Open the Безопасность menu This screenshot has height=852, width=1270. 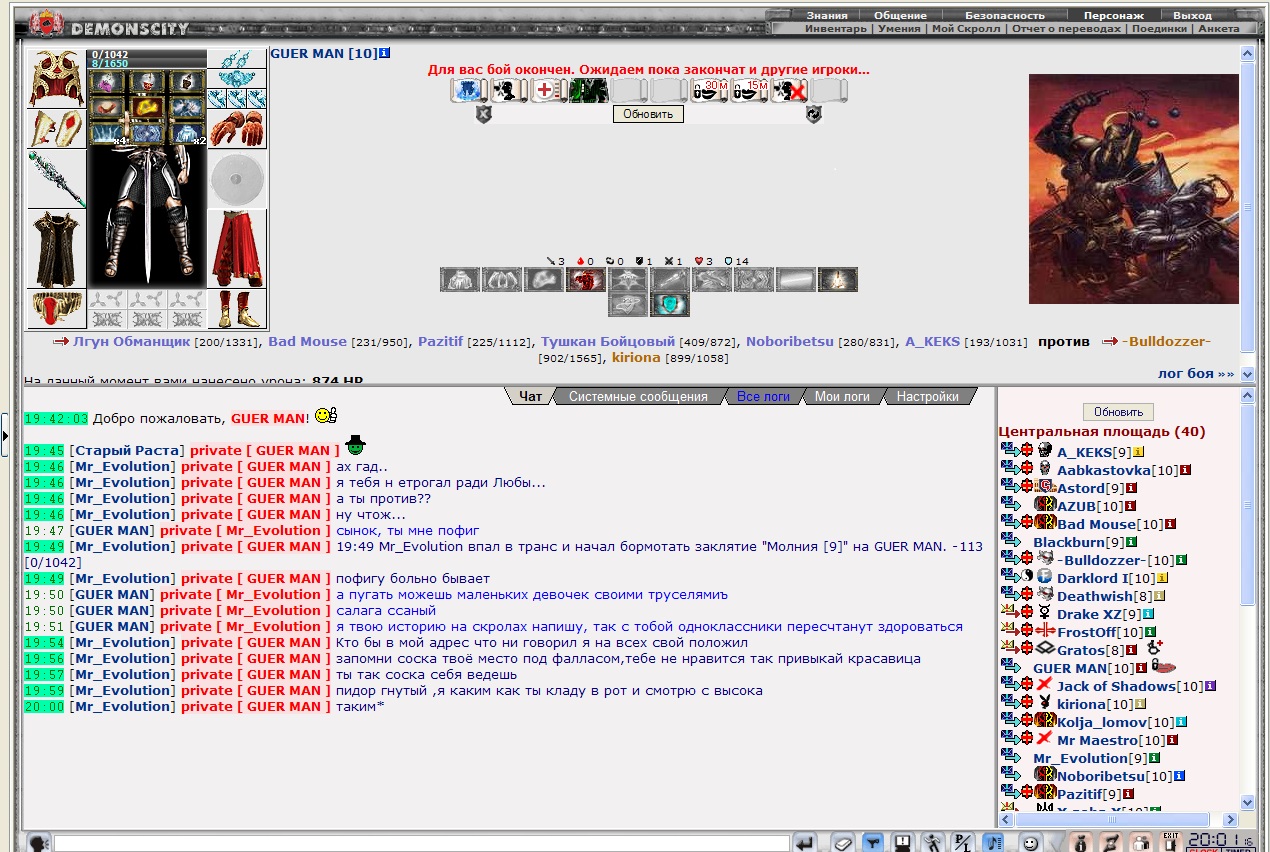pos(1004,15)
